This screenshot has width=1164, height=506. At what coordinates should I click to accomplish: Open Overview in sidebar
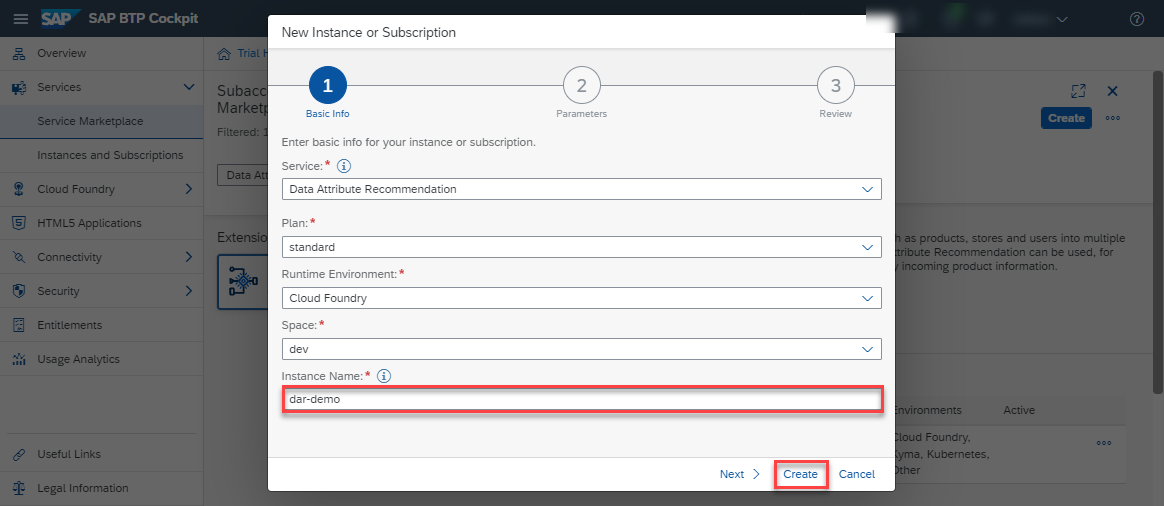(x=101, y=53)
